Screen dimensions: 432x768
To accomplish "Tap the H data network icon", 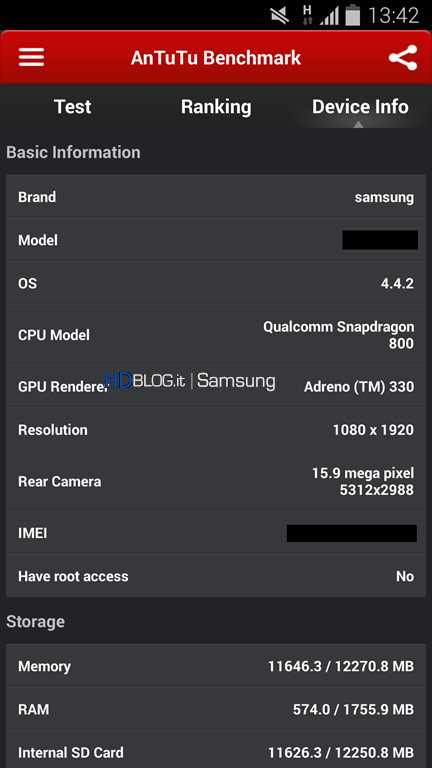I will 307,14.
